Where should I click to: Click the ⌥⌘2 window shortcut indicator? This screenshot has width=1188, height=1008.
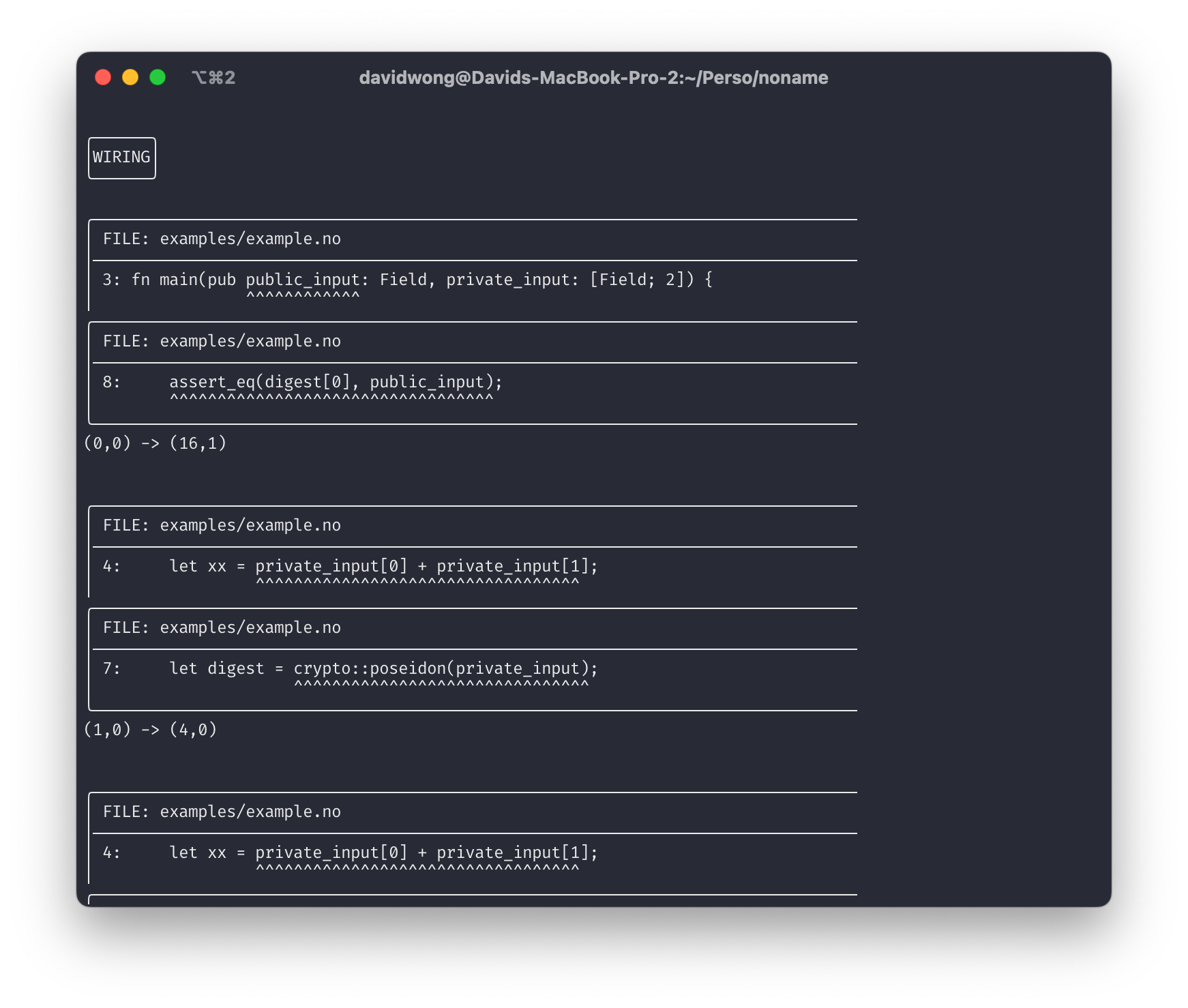click(x=213, y=78)
